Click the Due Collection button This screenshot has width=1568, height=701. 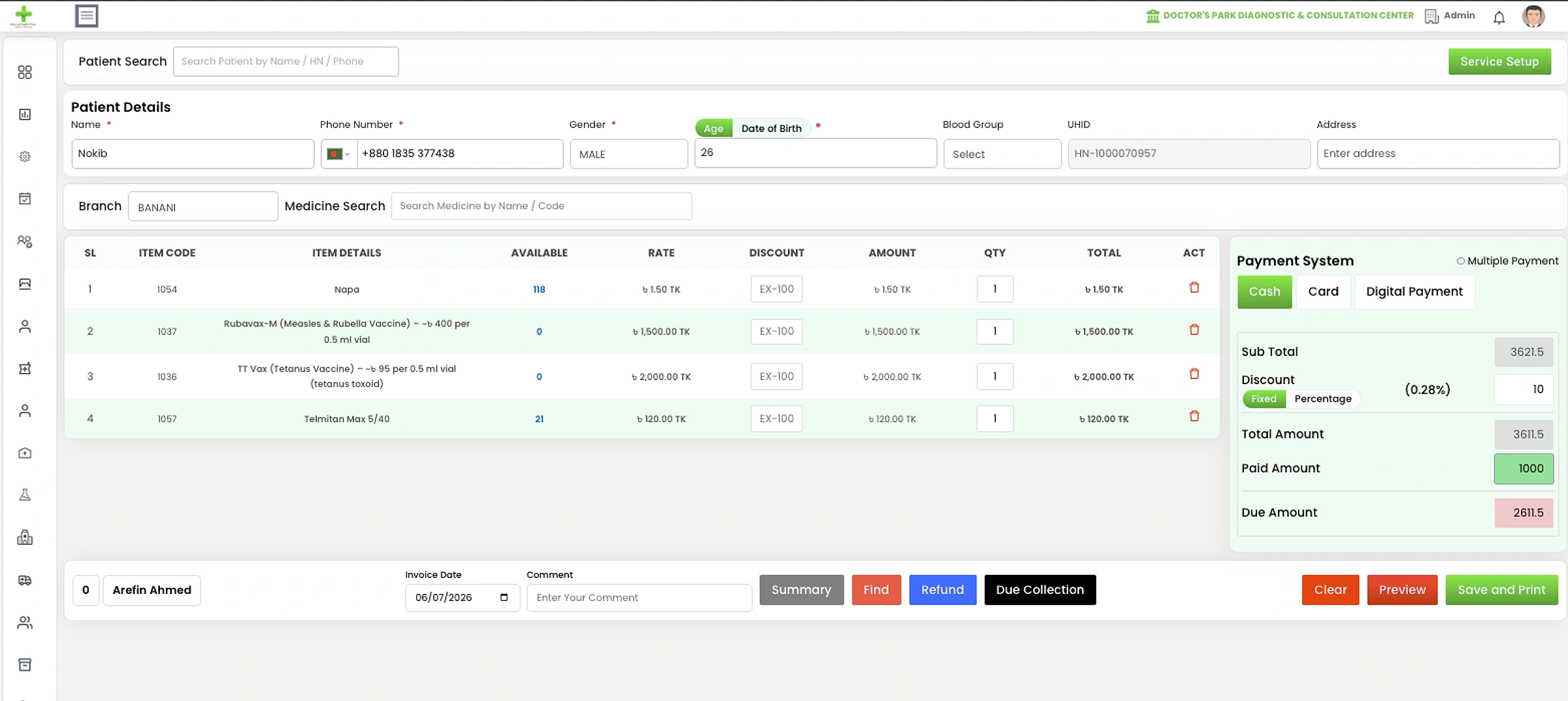tap(1039, 590)
